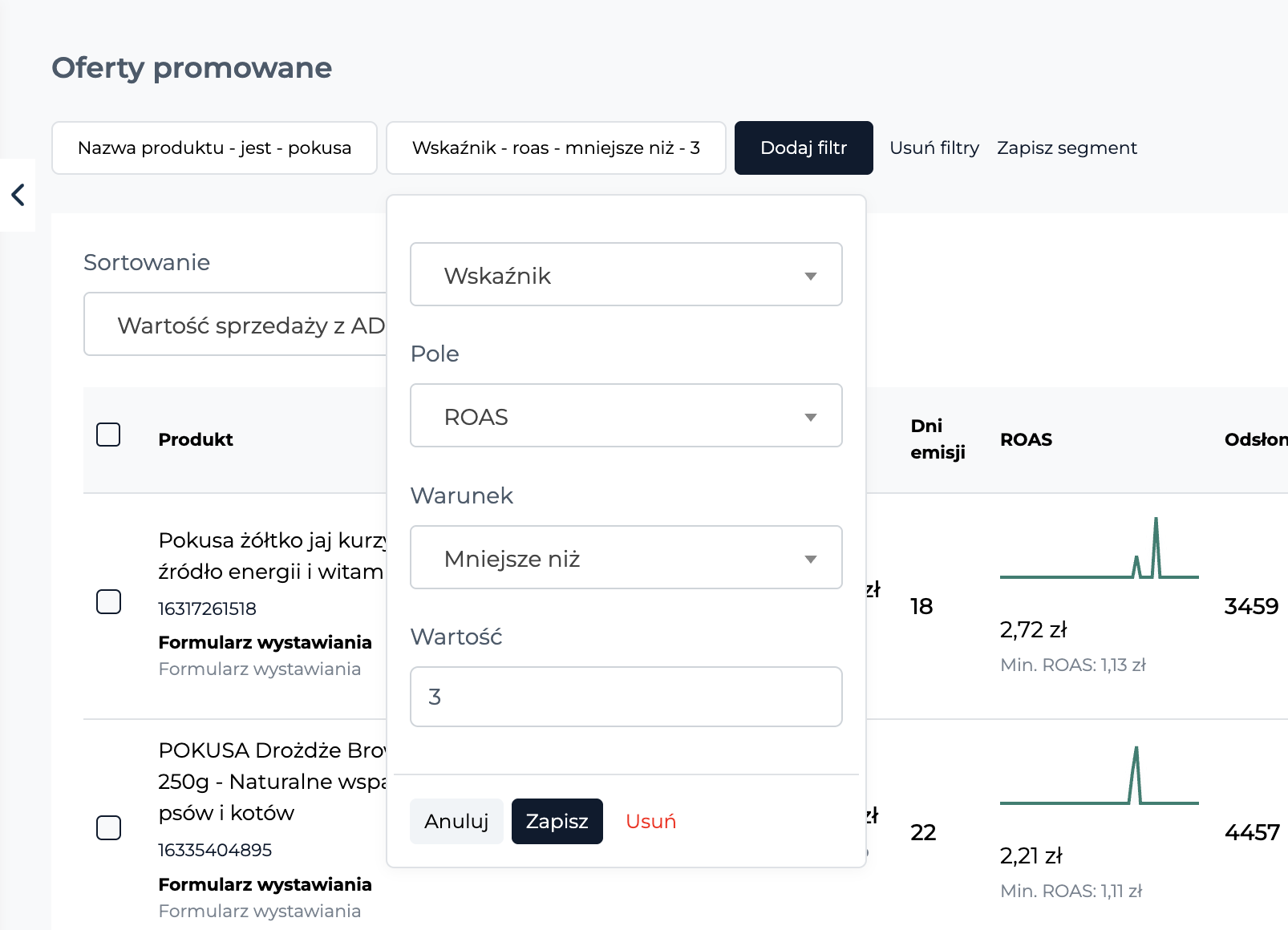The image size is (1288, 930).
Task: Expand the Warunek dropdown Mniejsze niż
Action: pyautogui.click(x=626, y=557)
